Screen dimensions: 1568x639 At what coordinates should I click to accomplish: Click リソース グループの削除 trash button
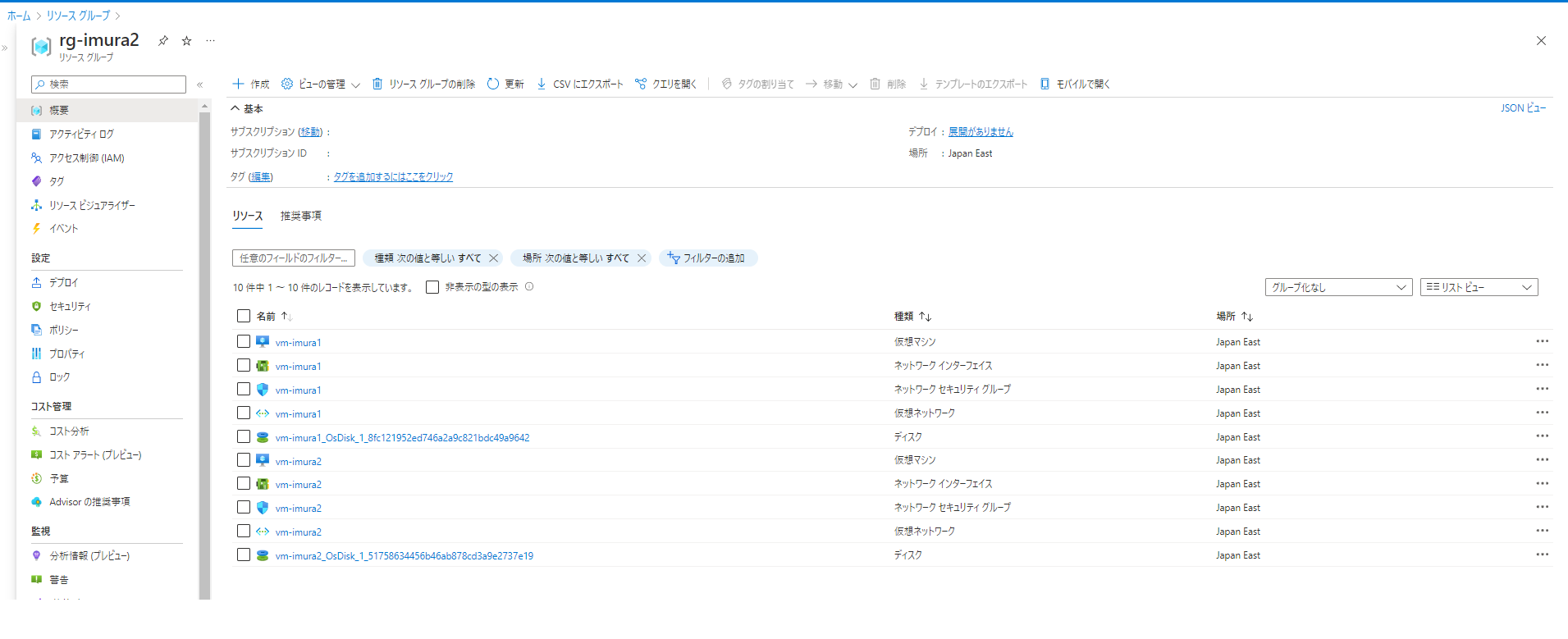coord(423,84)
